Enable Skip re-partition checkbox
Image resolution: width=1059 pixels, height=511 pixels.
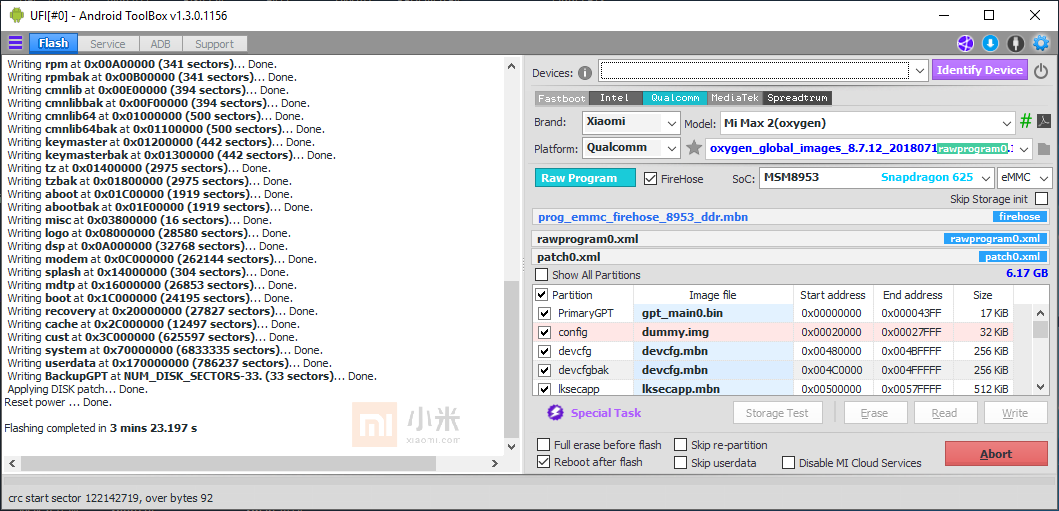(680, 445)
